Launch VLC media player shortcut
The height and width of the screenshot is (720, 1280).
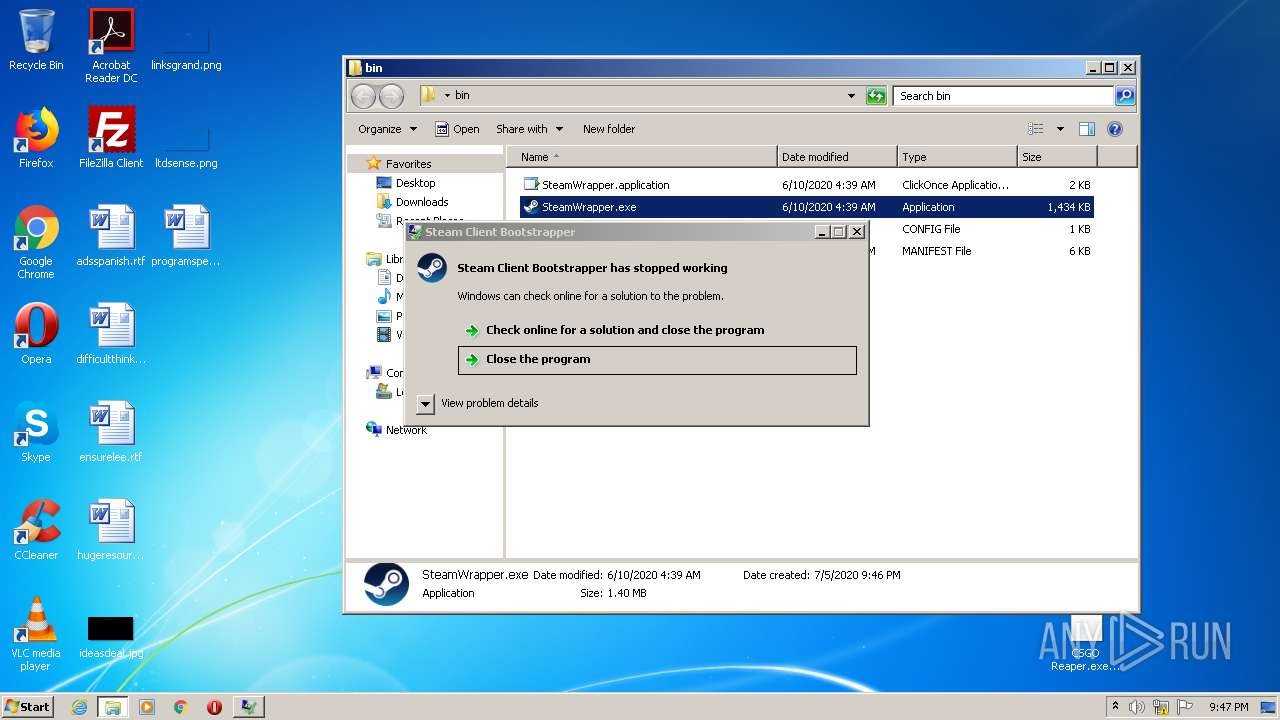click(x=36, y=635)
